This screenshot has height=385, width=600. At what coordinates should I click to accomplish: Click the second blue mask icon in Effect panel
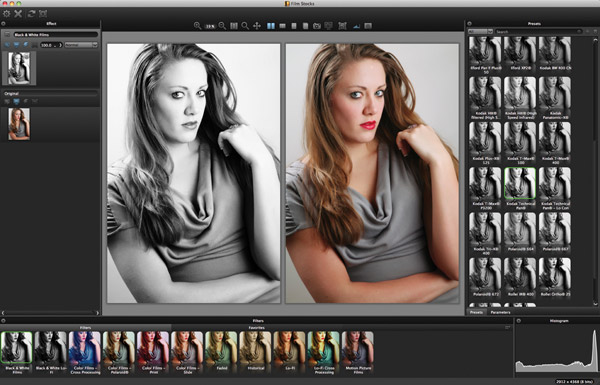click(16, 45)
